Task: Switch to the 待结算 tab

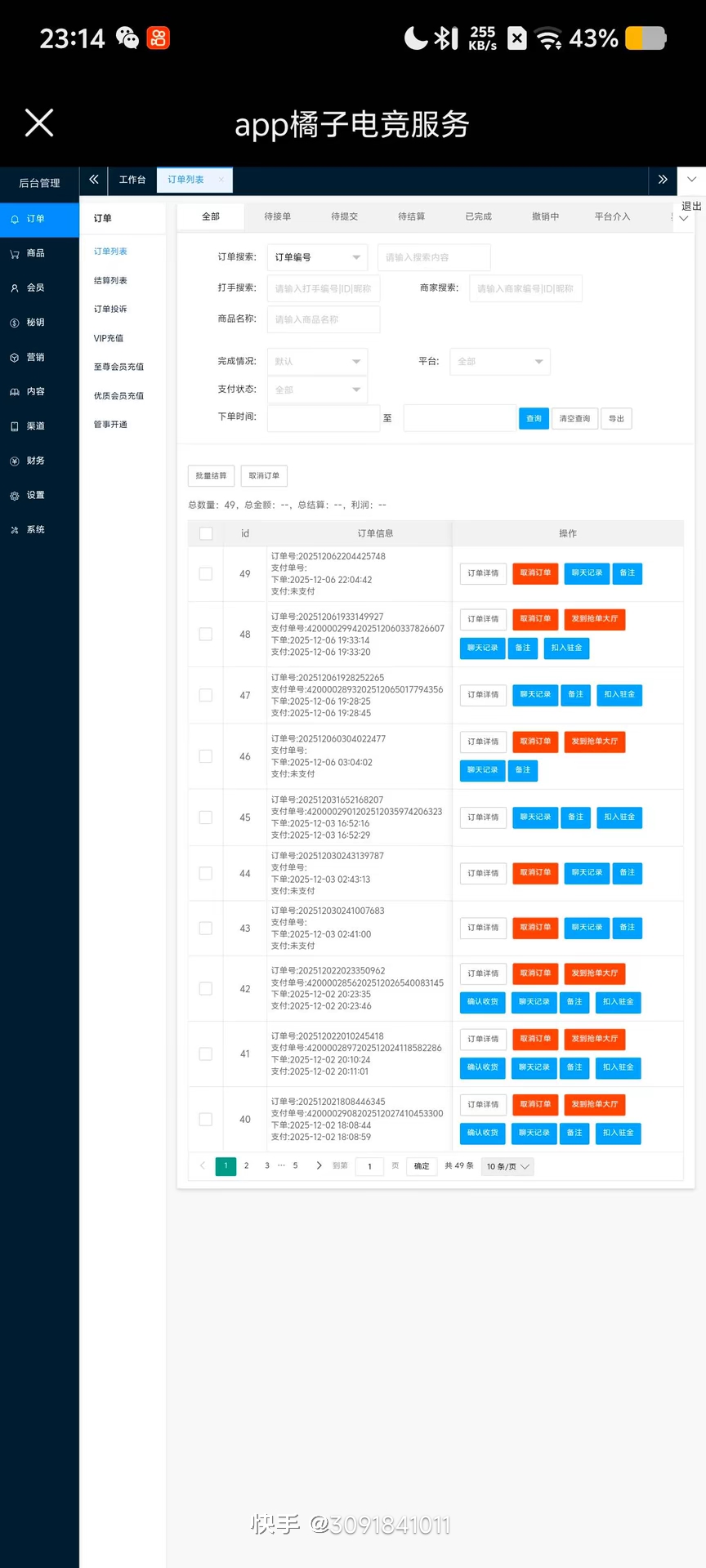Action: click(411, 216)
